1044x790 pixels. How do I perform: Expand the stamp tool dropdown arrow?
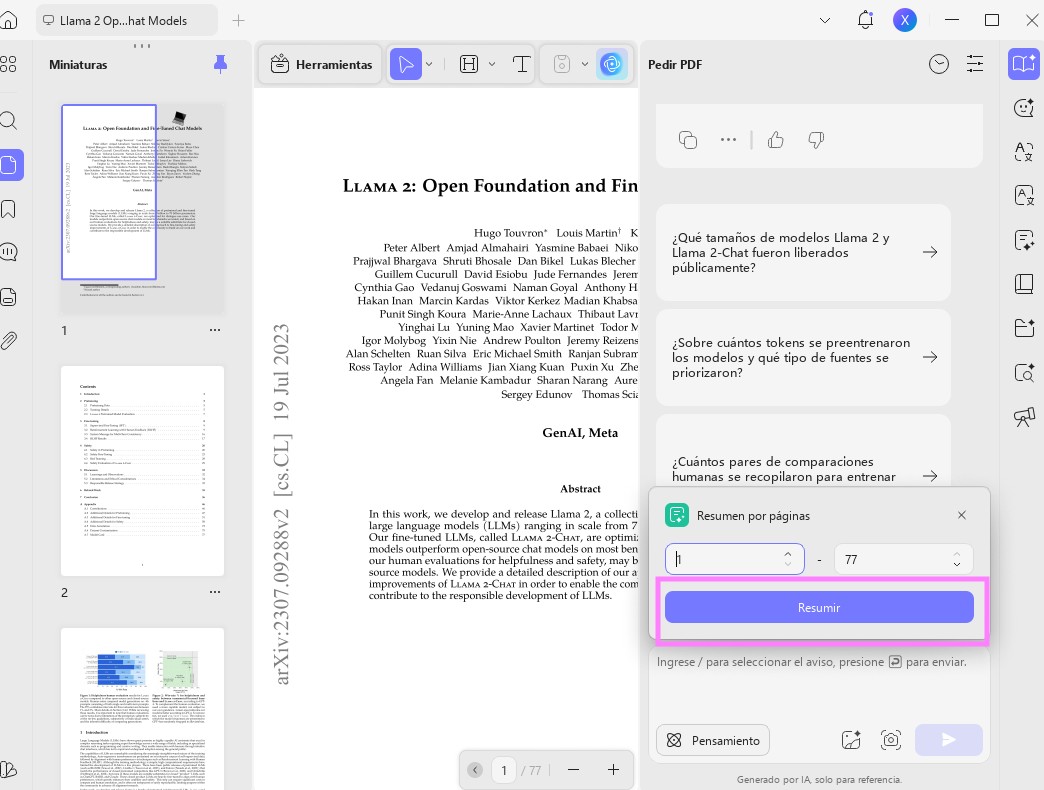tap(585, 65)
